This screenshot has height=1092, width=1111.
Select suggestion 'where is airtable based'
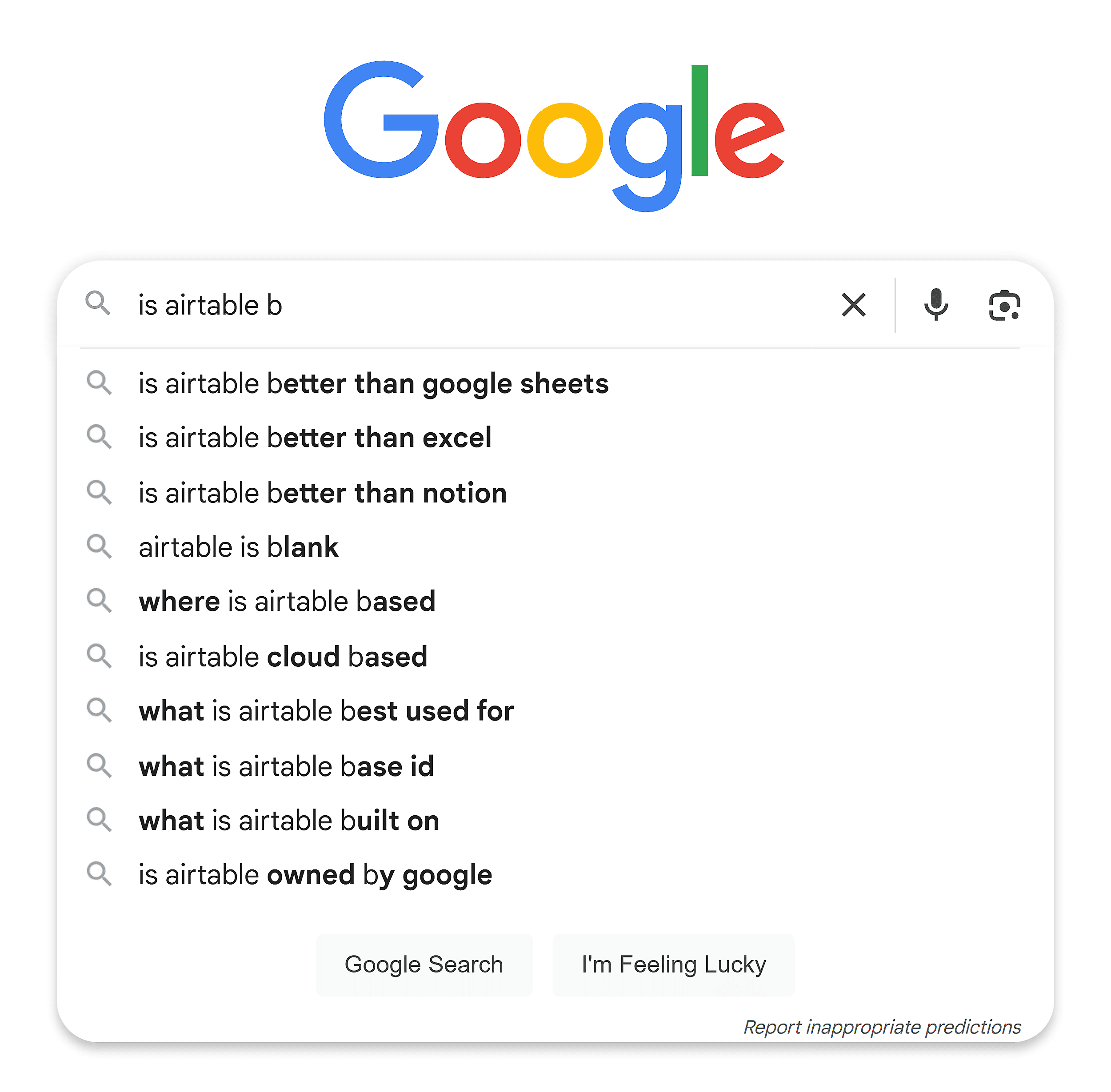tap(287, 601)
